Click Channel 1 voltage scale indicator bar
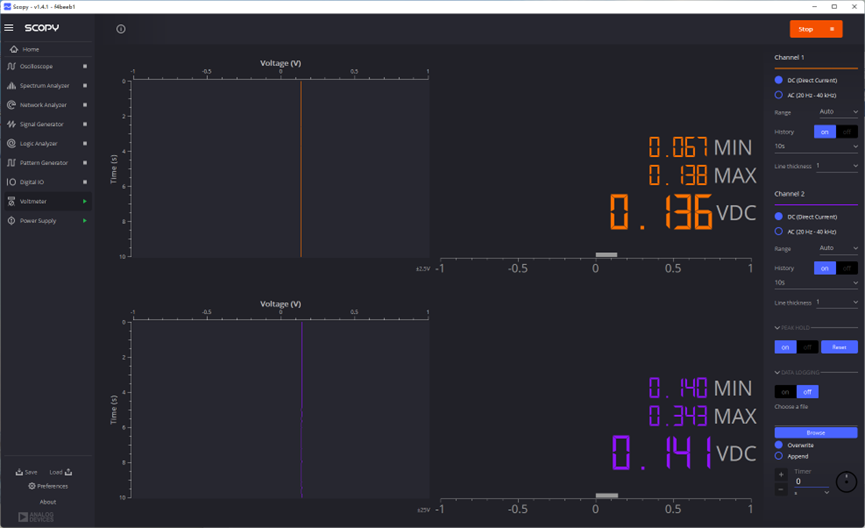 (606, 254)
